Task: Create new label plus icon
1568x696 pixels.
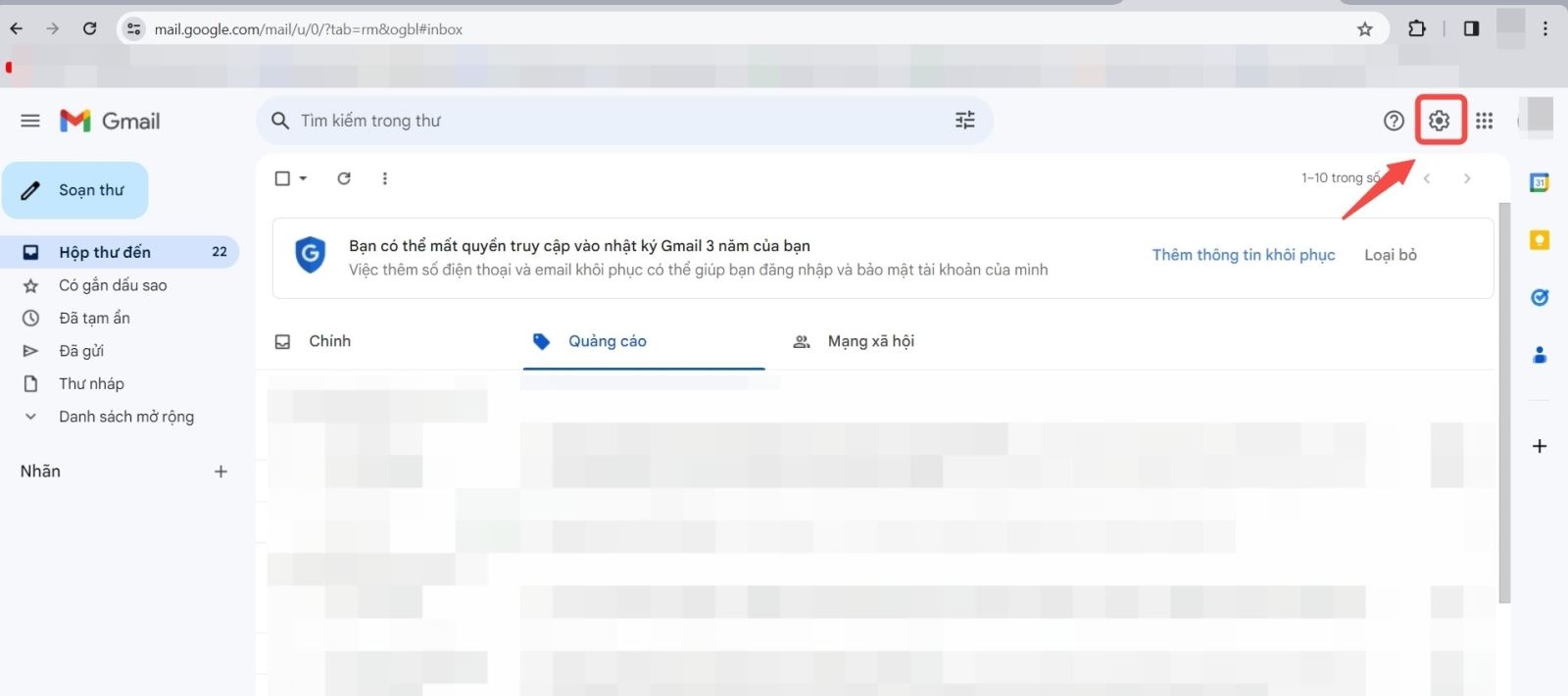Action: point(221,472)
